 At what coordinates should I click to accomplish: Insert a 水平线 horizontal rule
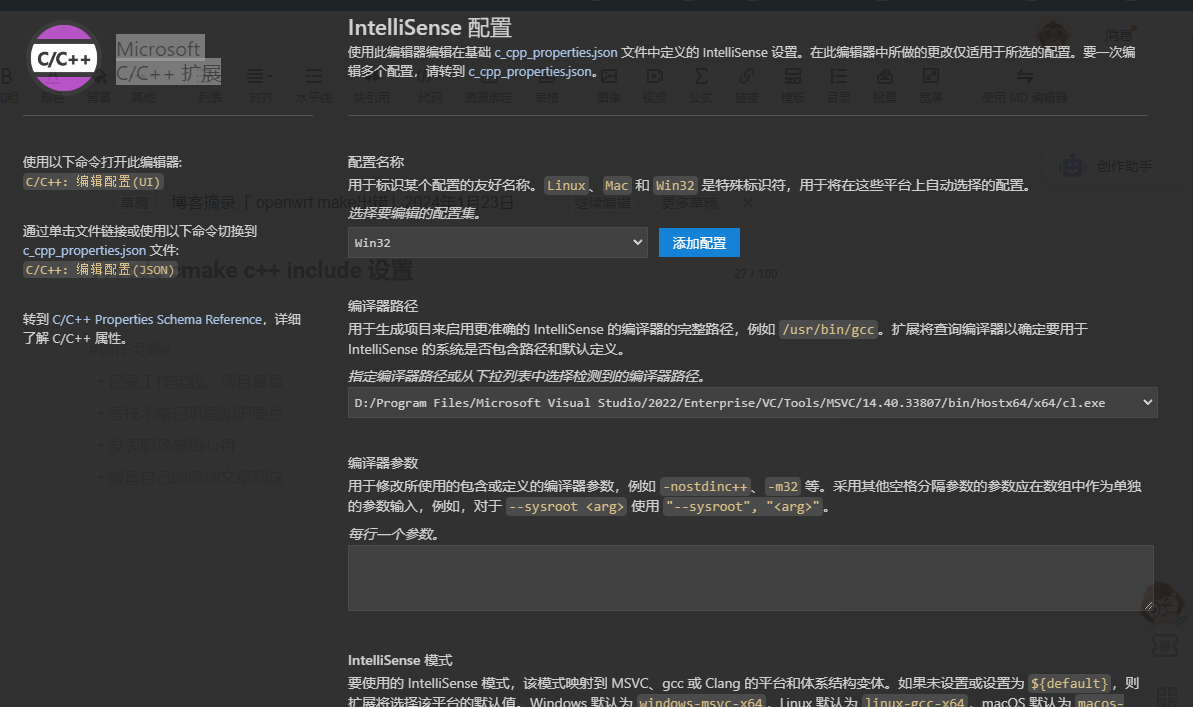tap(313, 82)
